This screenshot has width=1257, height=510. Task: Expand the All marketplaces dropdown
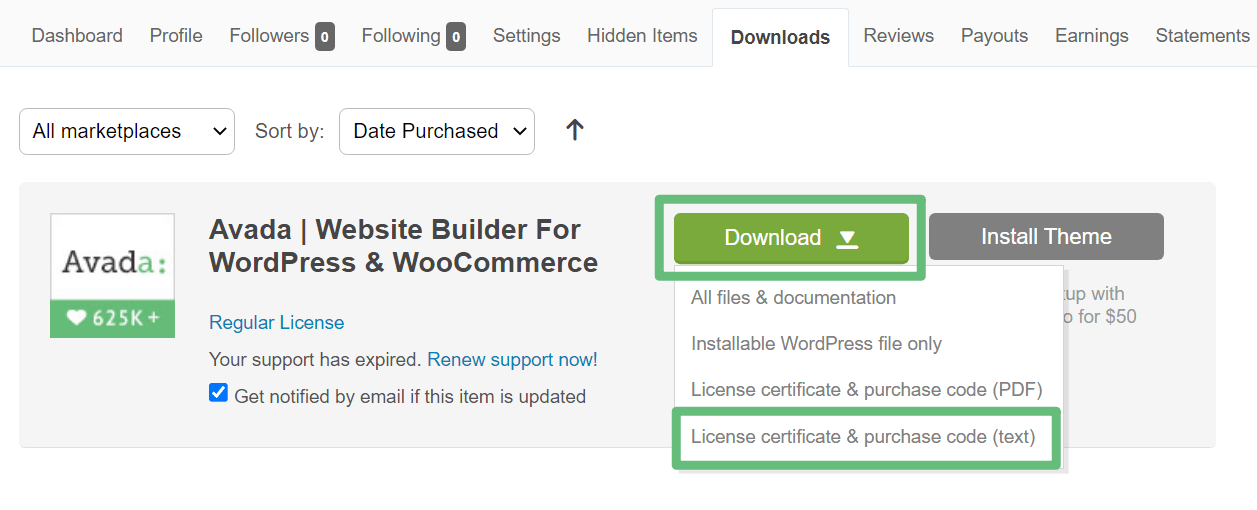(x=127, y=131)
